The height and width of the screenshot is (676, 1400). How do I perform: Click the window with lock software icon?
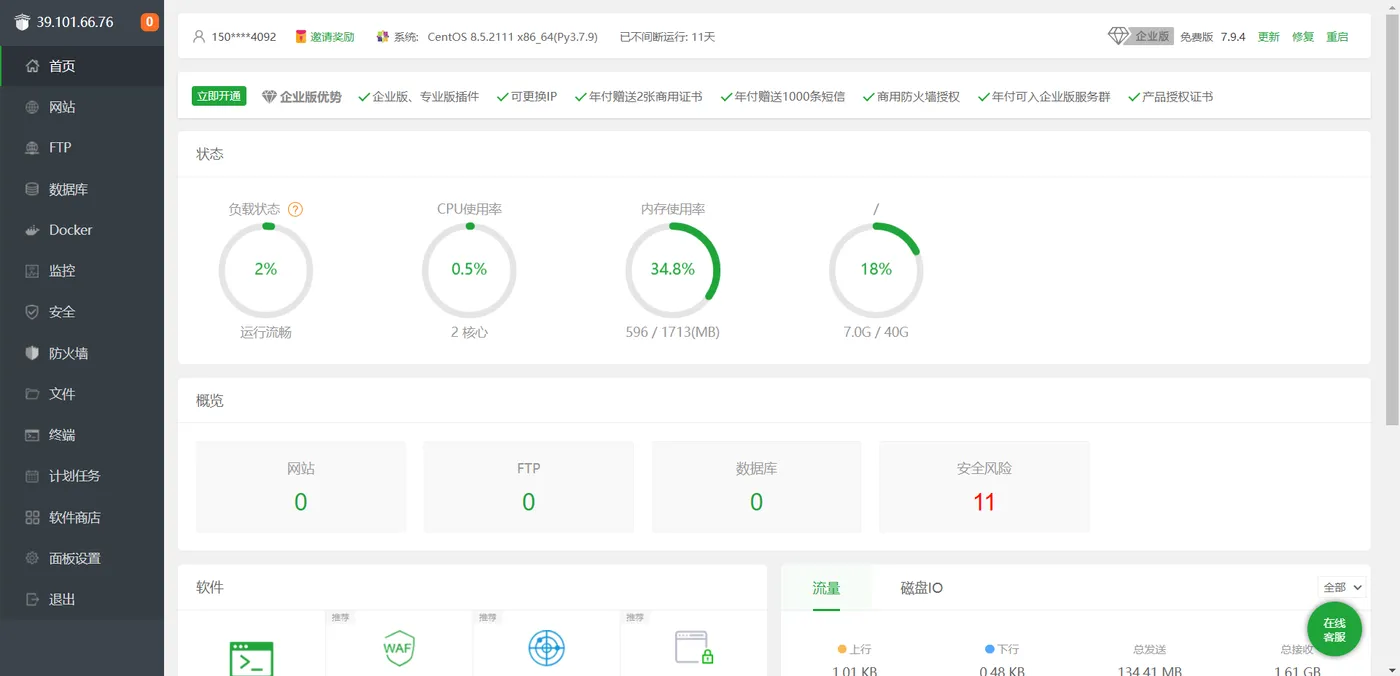(694, 648)
